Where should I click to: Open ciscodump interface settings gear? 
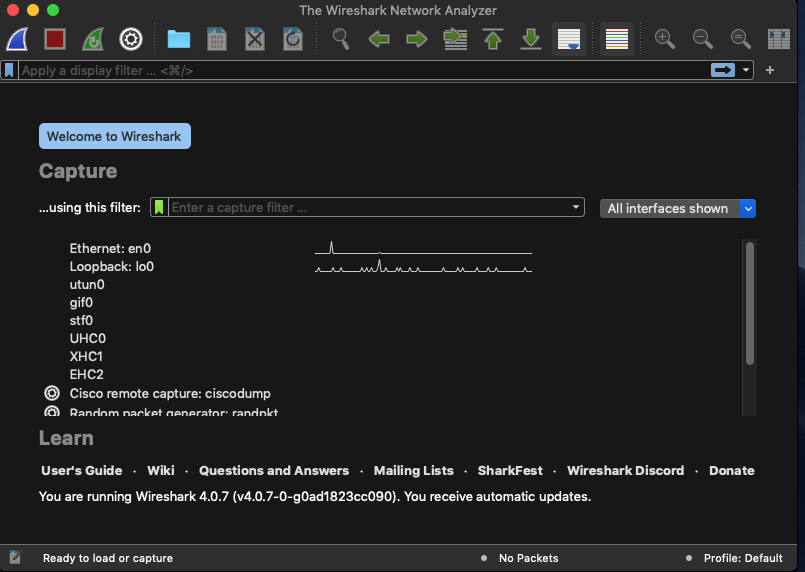tap(52, 393)
